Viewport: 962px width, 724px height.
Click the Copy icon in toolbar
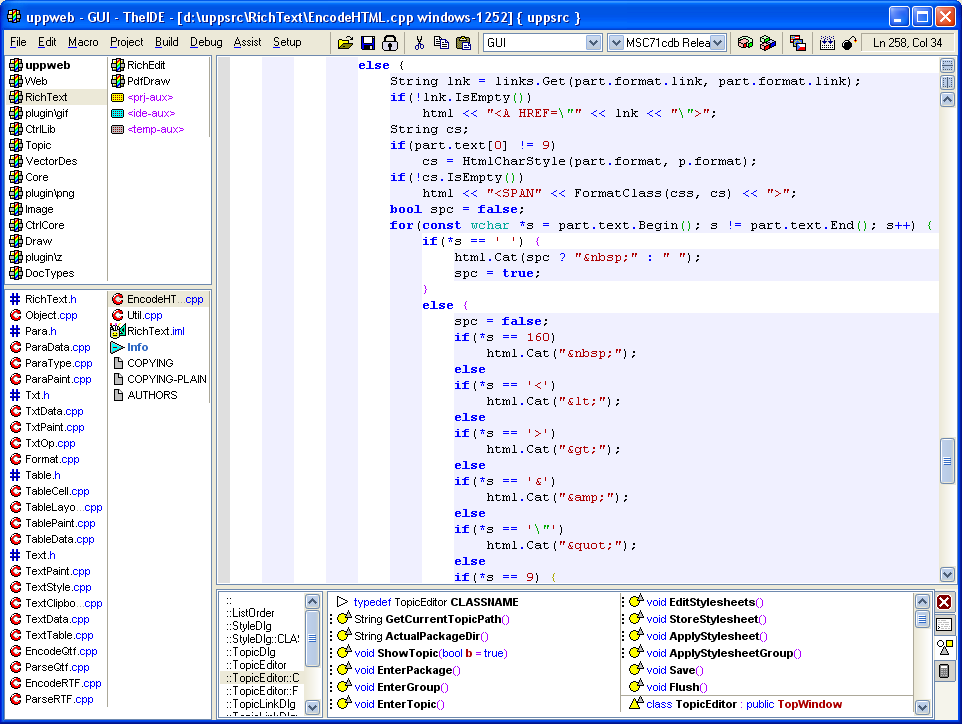(441, 43)
